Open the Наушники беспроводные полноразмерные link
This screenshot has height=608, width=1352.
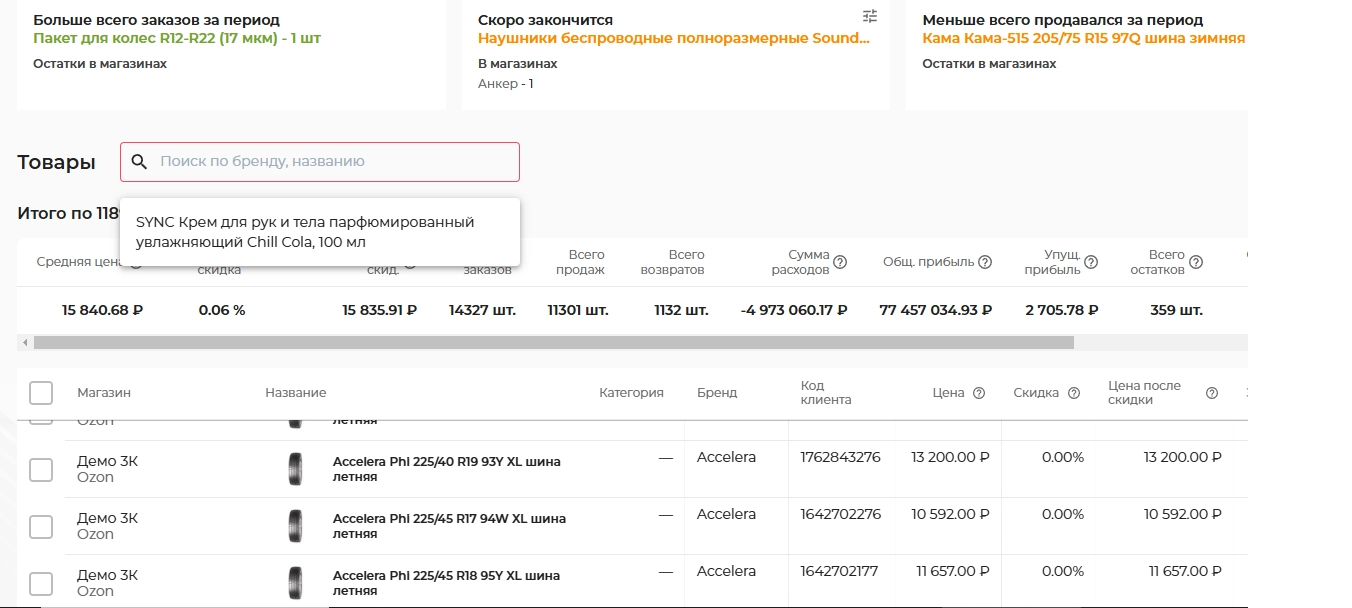tap(673, 38)
